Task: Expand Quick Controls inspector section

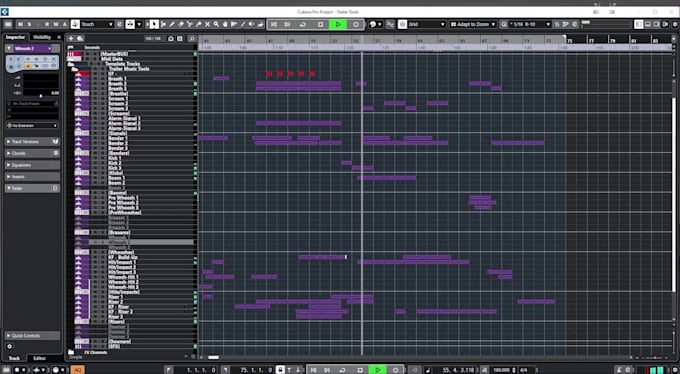Action: (32, 335)
